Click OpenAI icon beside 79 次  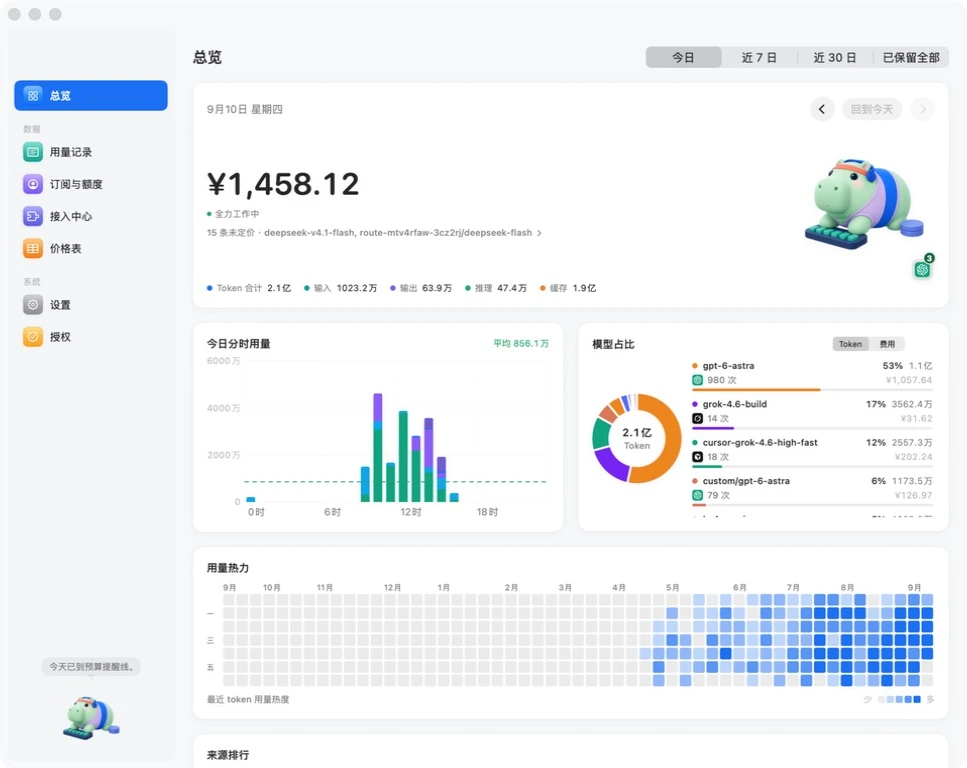pyautogui.click(x=697, y=495)
